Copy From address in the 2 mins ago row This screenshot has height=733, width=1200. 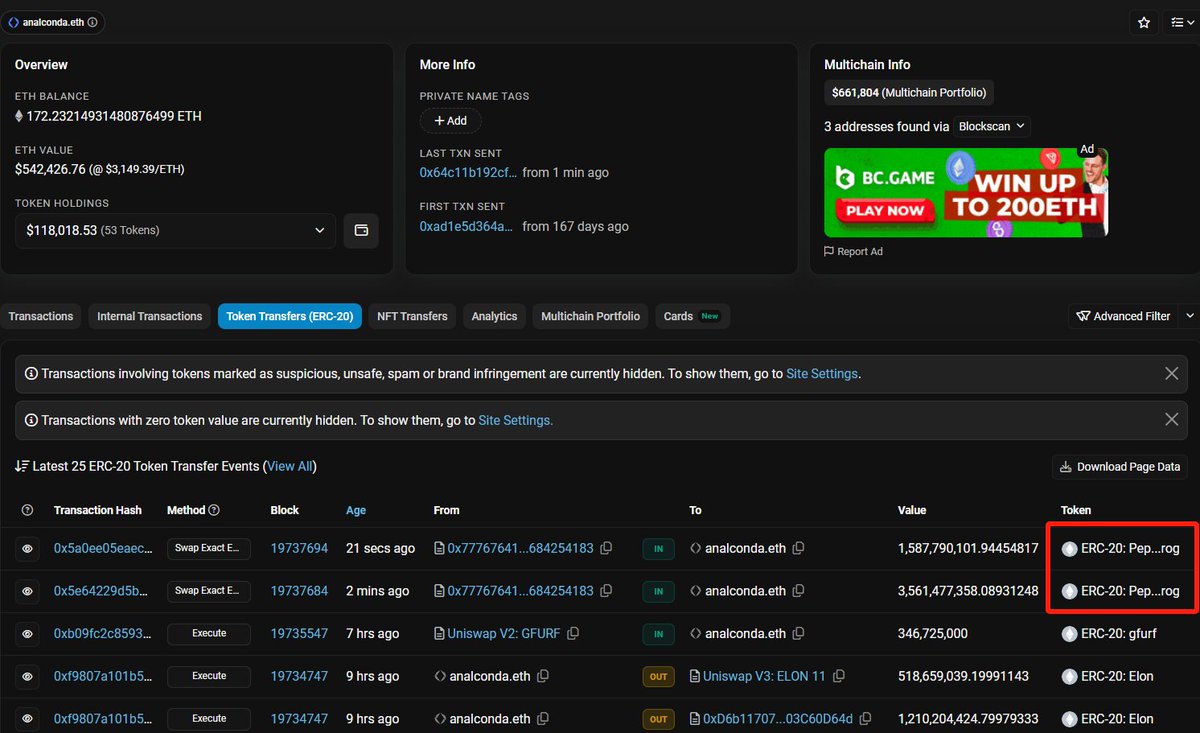pos(606,591)
